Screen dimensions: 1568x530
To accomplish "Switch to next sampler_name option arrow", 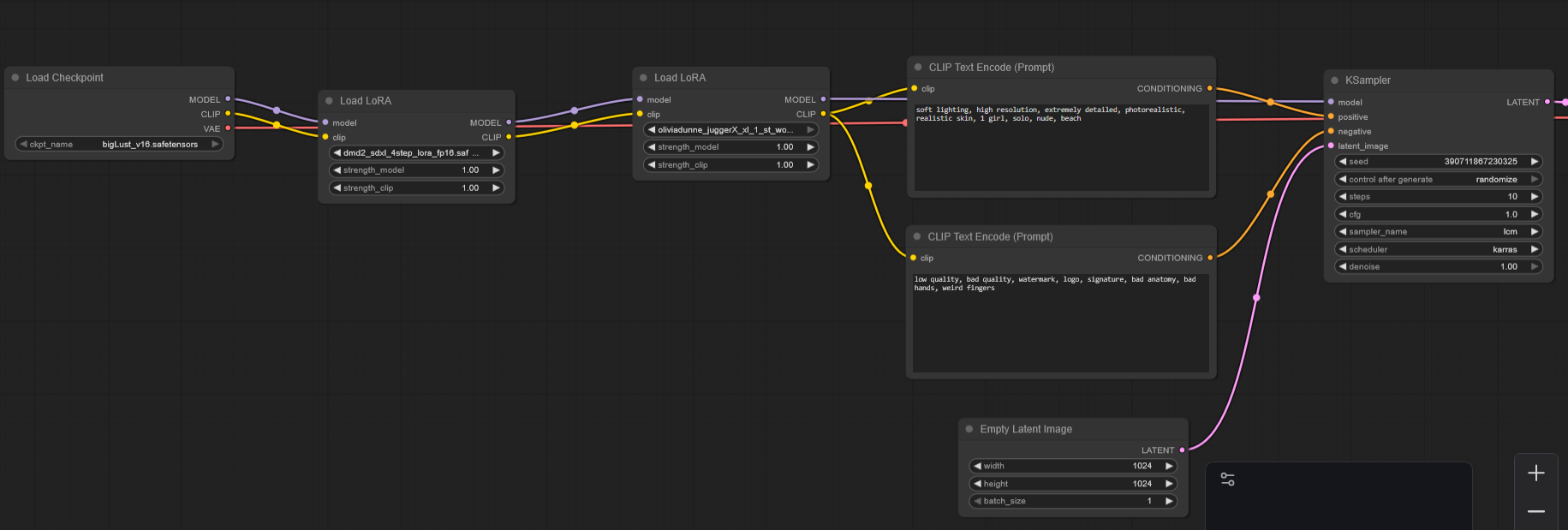I will (1535, 231).
